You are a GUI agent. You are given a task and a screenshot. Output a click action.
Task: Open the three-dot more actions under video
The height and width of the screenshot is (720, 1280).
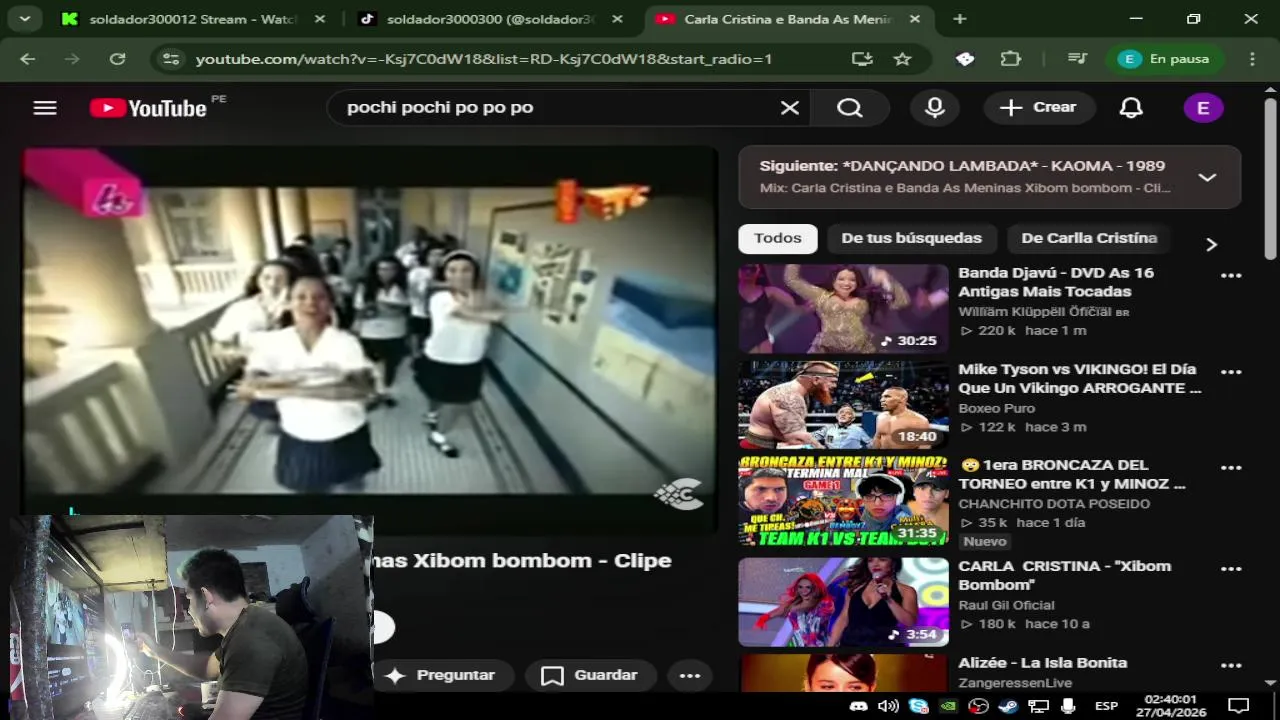click(690, 676)
